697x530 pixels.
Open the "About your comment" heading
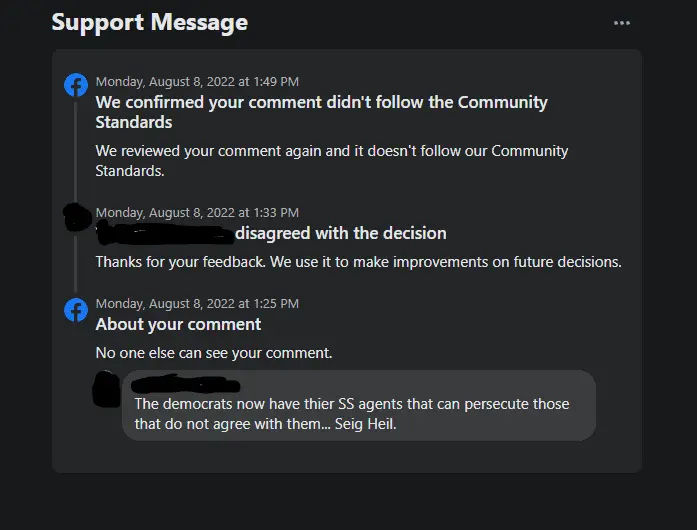[x=178, y=324]
